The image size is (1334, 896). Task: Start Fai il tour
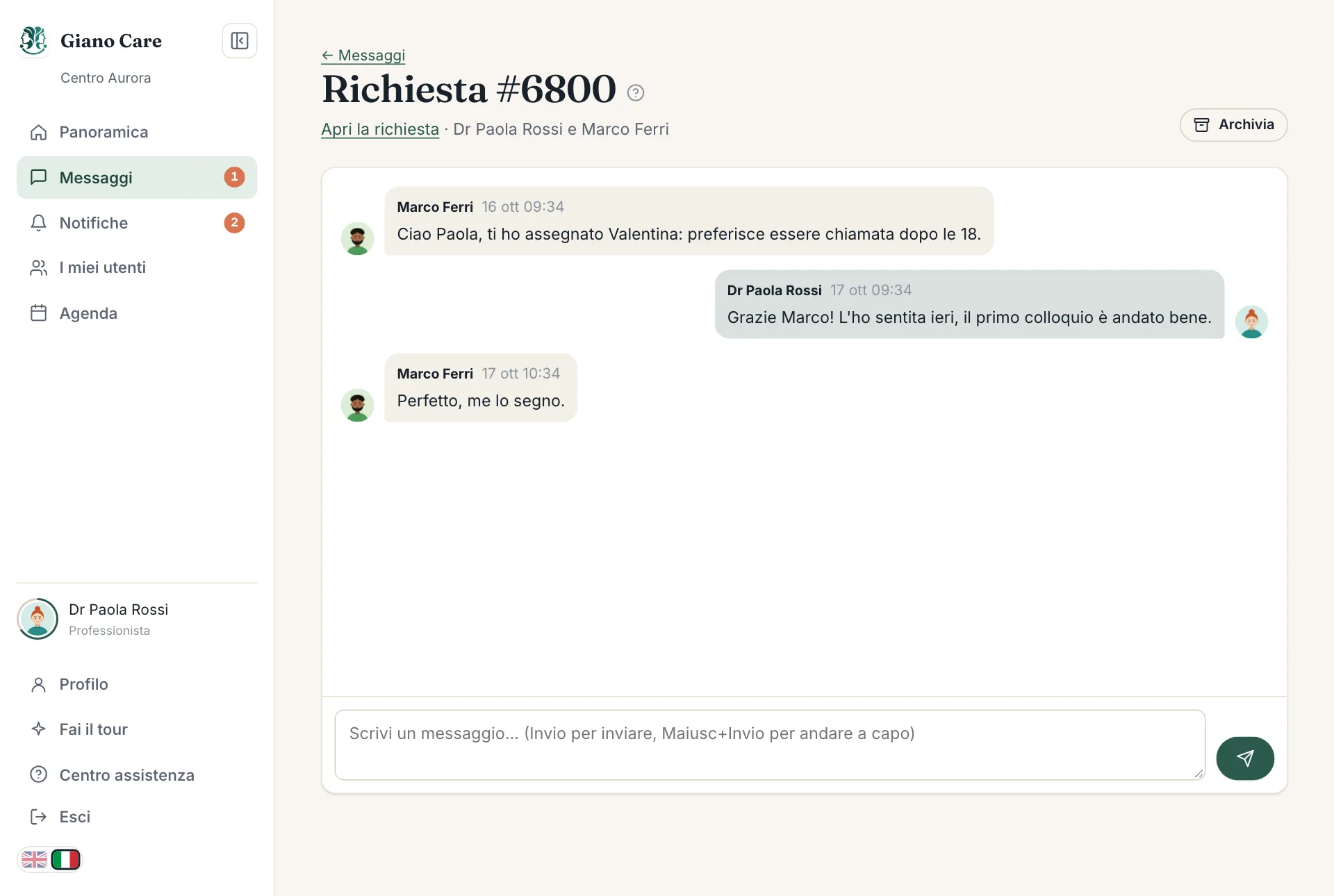click(x=137, y=729)
